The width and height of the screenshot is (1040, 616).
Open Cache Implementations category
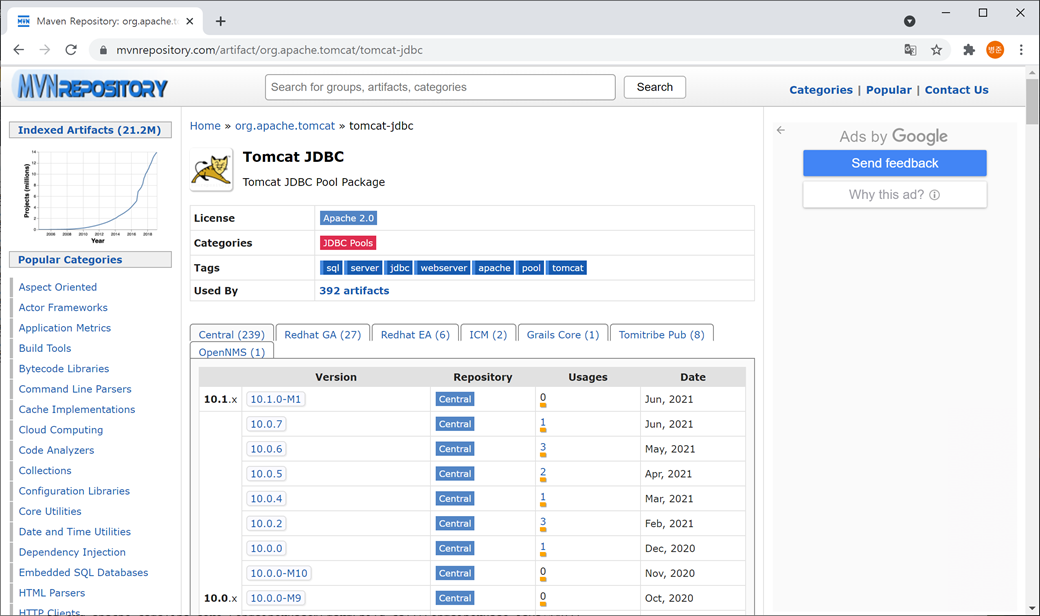click(77, 409)
